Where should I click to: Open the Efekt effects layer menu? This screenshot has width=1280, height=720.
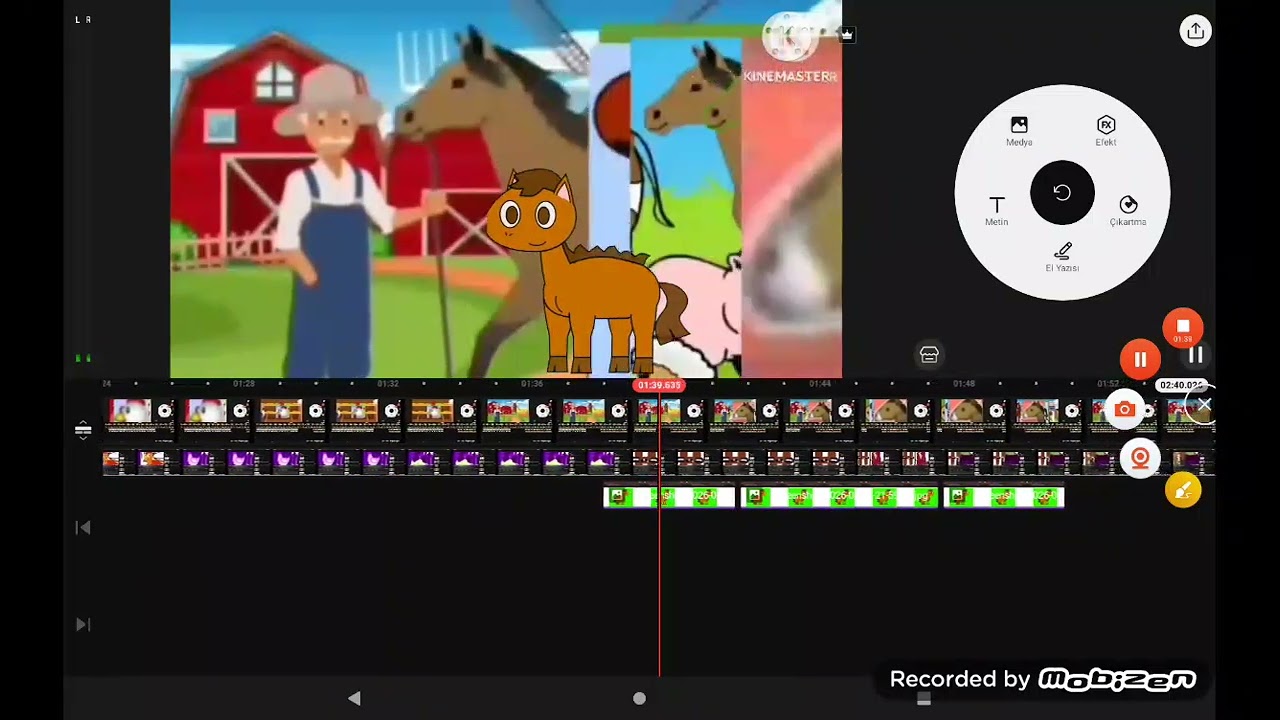click(x=1105, y=130)
